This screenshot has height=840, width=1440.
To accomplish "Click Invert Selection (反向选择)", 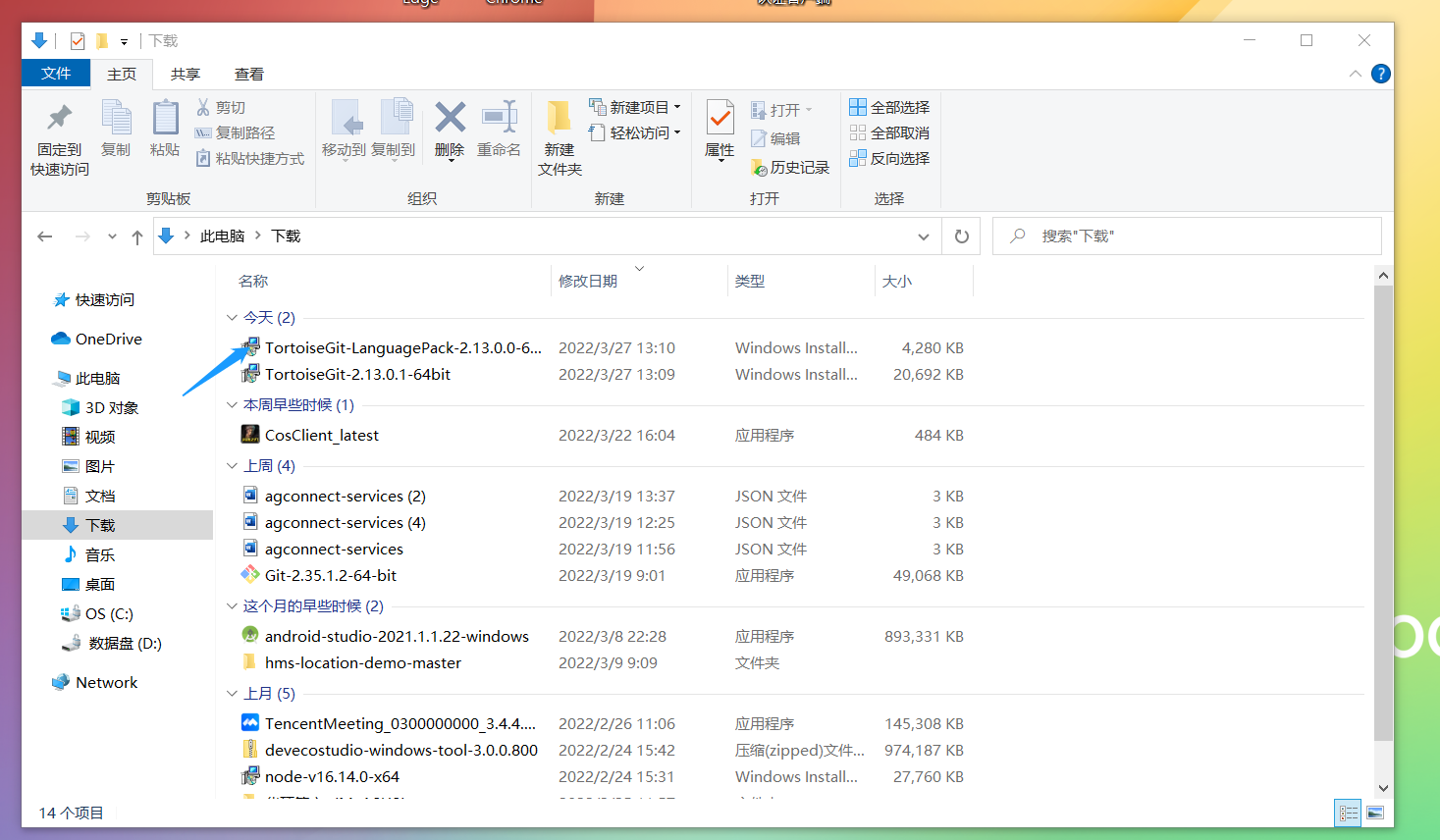I will 889,158.
